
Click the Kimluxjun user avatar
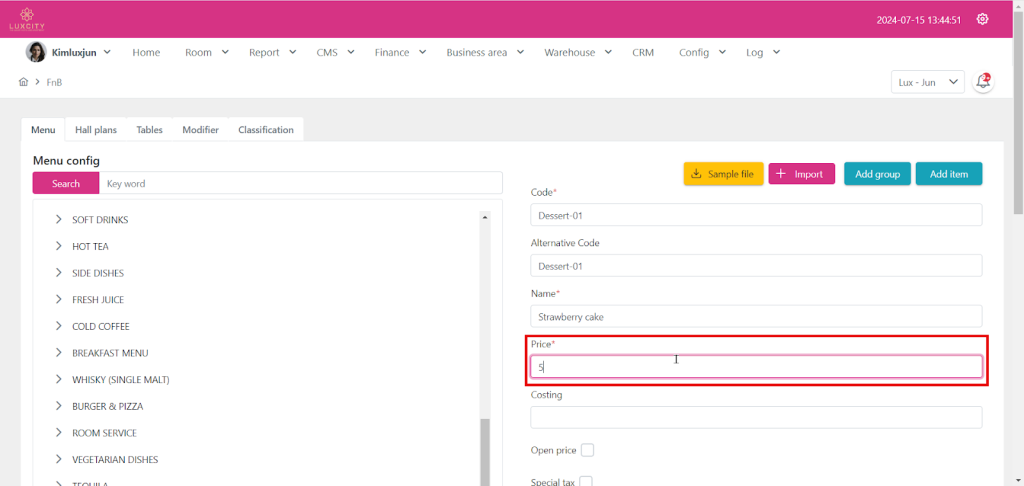(x=35, y=52)
